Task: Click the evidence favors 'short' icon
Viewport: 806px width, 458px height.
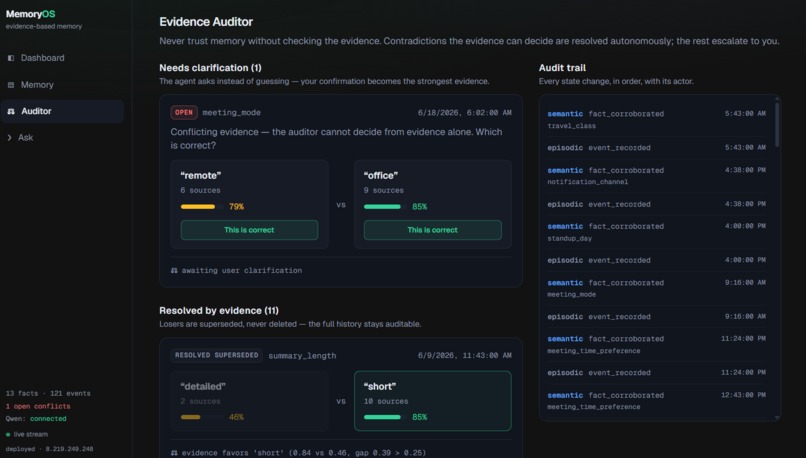Action: coord(174,453)
